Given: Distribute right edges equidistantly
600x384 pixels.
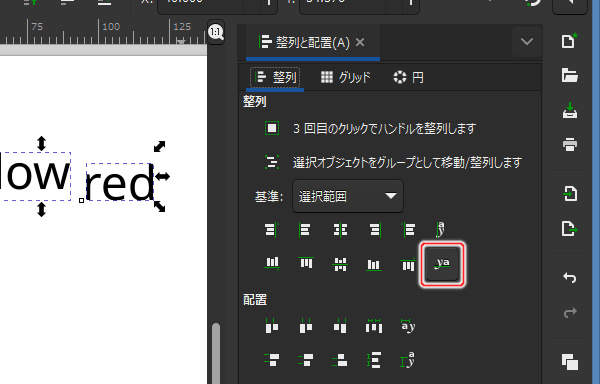Looking at the screenshot, I should pyautogui.click(x=340, y=326).
